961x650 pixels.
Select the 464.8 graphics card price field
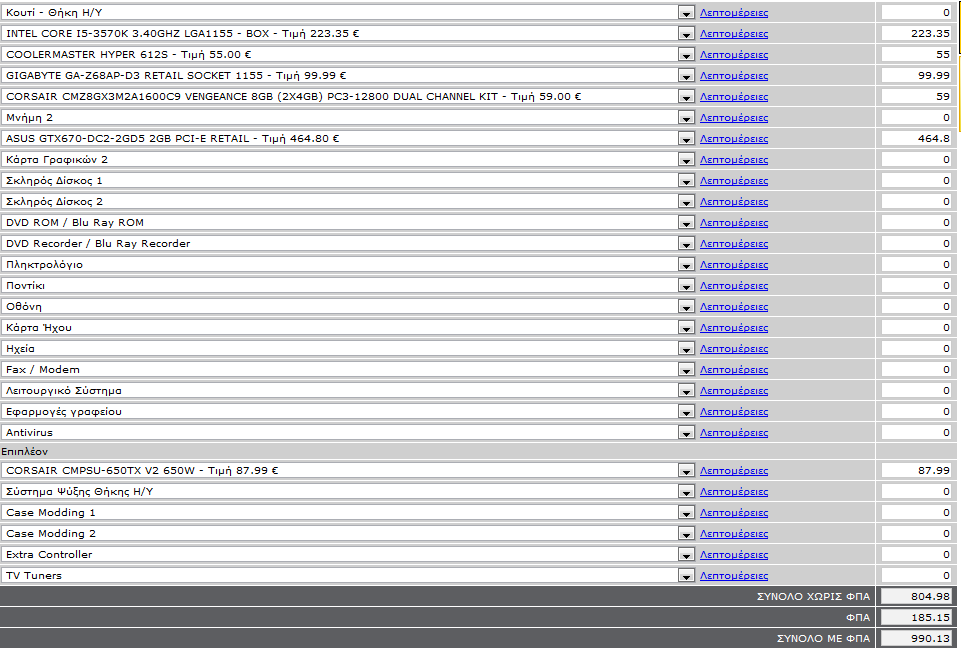(917, 138)
